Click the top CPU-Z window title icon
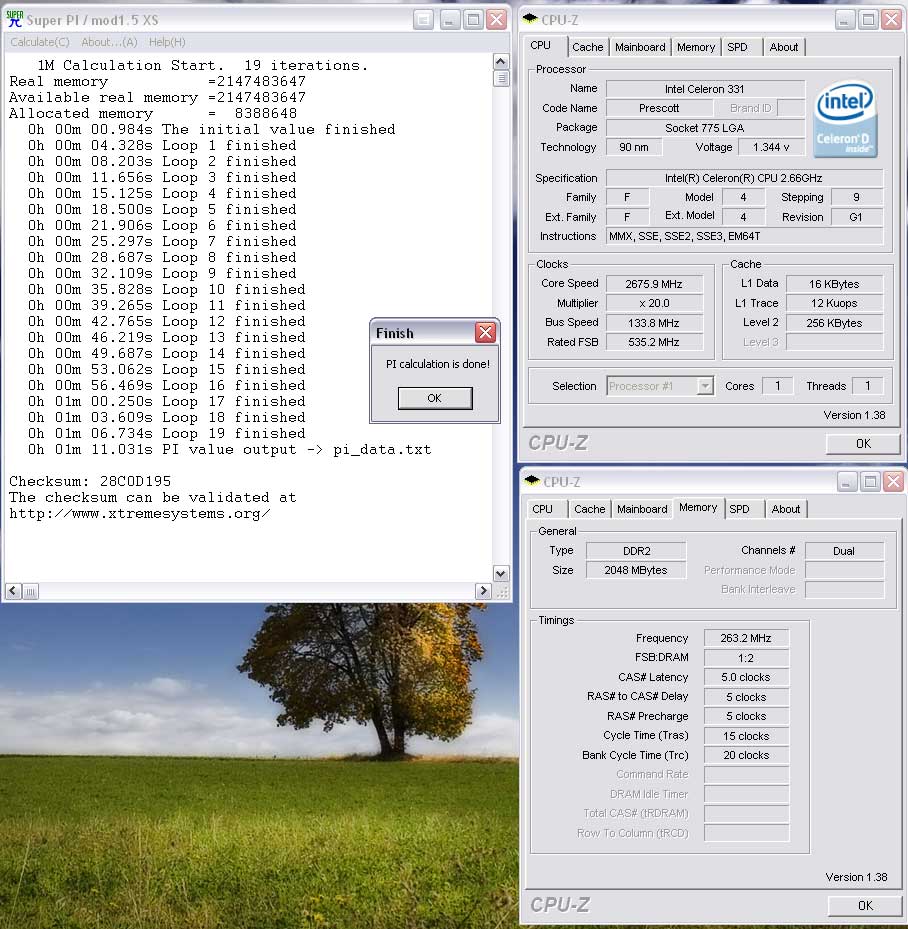Screen dimensions: 908x929 530,19
